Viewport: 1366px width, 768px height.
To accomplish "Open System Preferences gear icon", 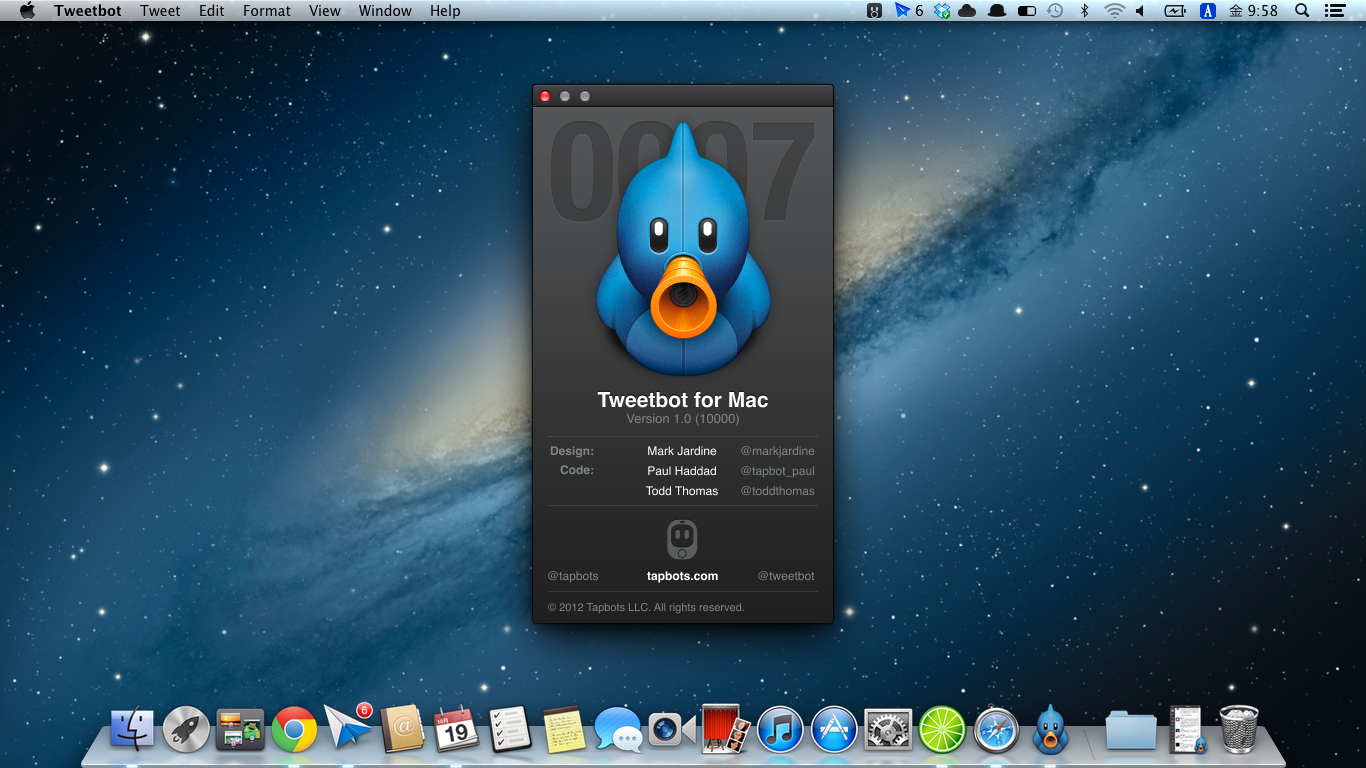I will pyautogui.click(x=888, y=729).
